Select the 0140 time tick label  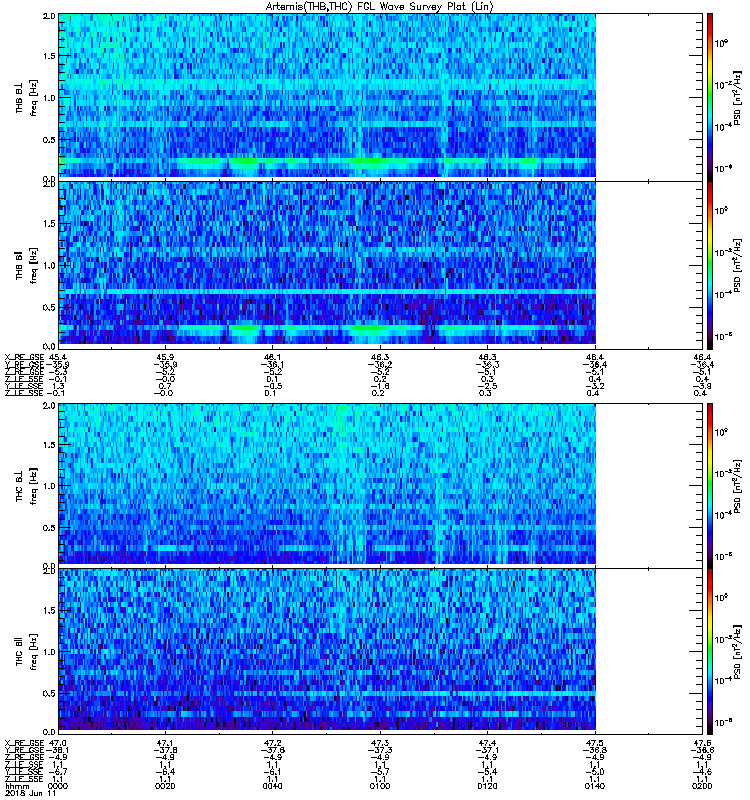click(x=595, y=786)
